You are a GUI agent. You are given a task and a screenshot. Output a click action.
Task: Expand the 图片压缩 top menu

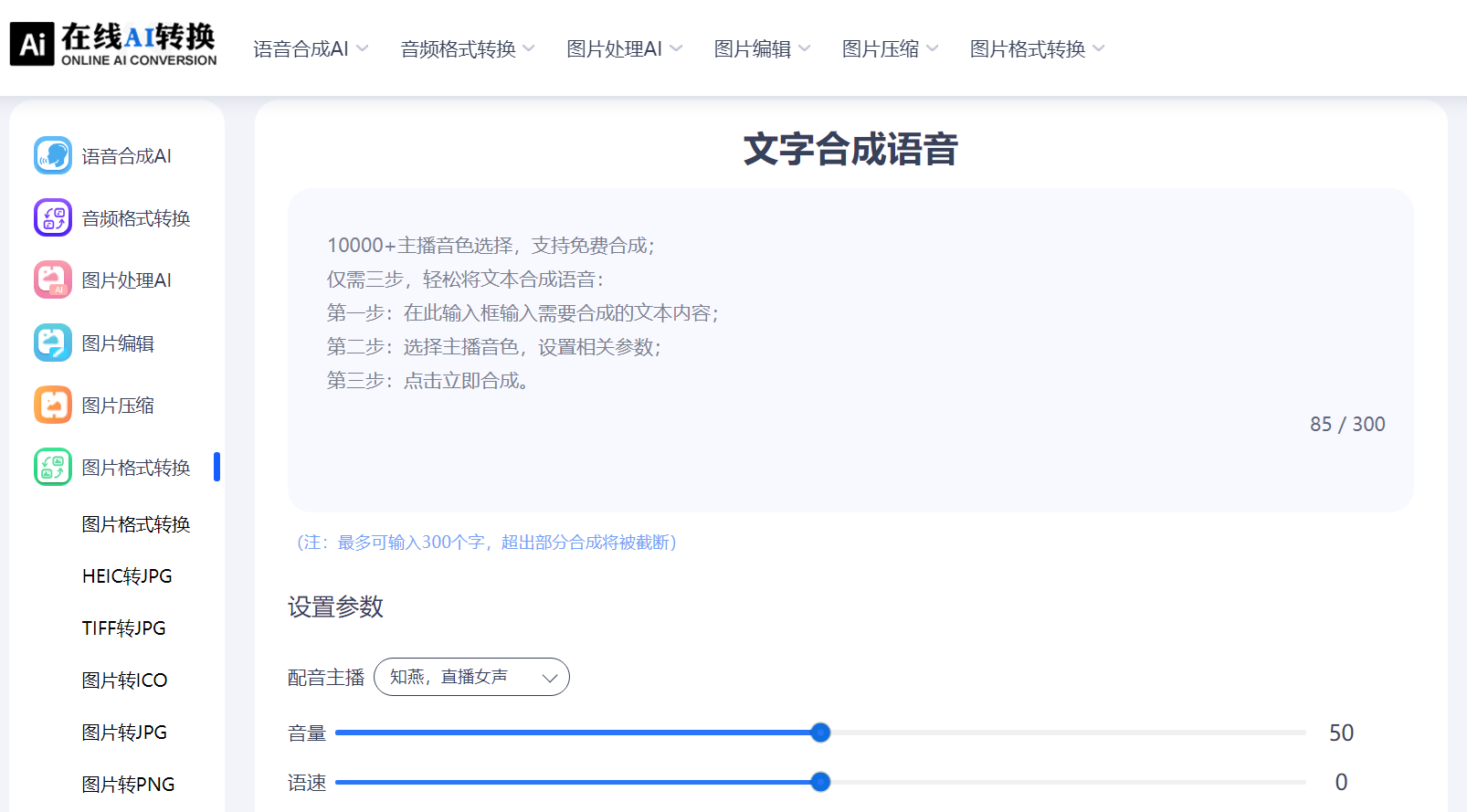[890, 48]
